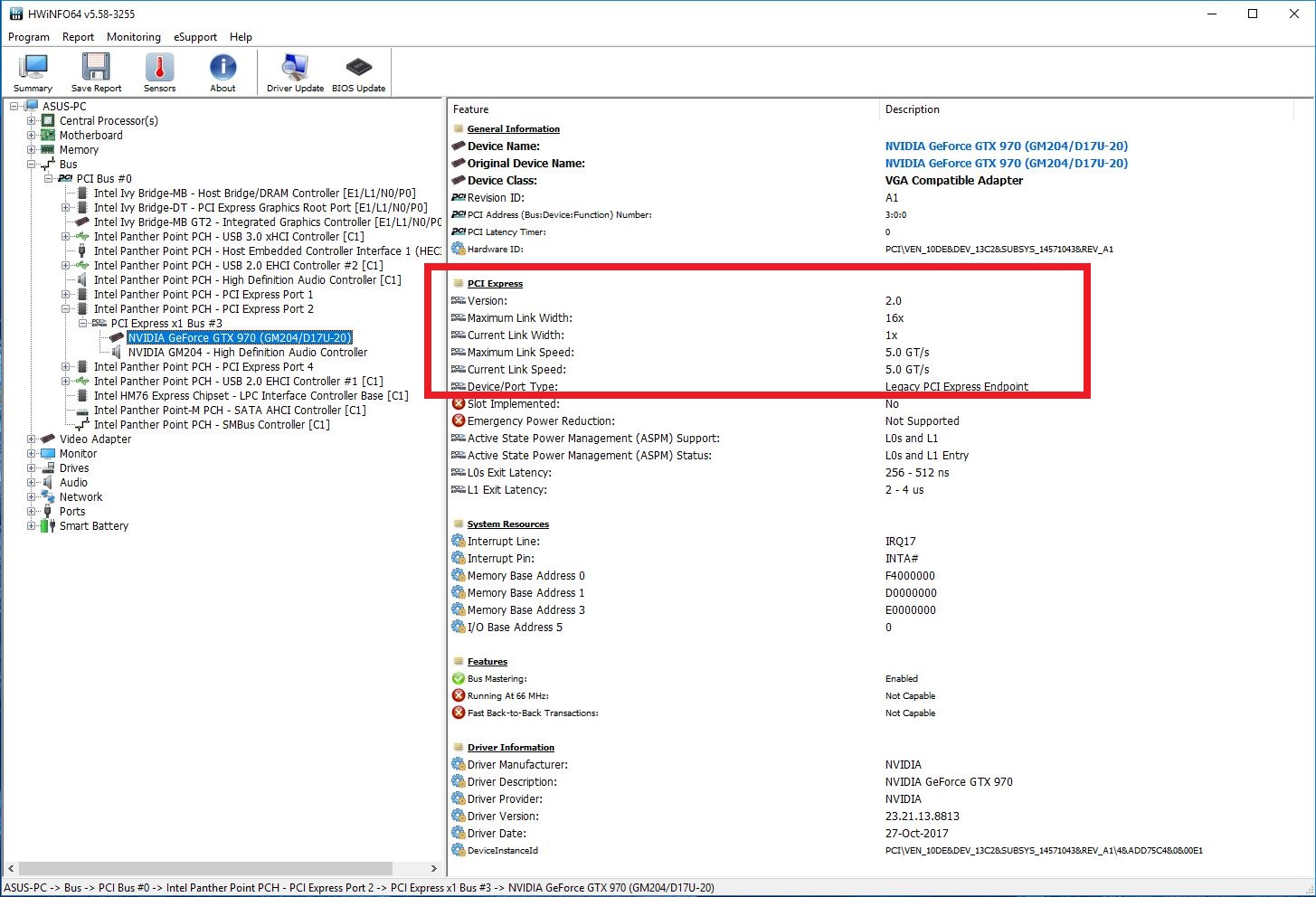Select Intel HM76 Express Chipset LPC Controller
1316x897 pixels.
pyautogui.click(x=251, y=395)
